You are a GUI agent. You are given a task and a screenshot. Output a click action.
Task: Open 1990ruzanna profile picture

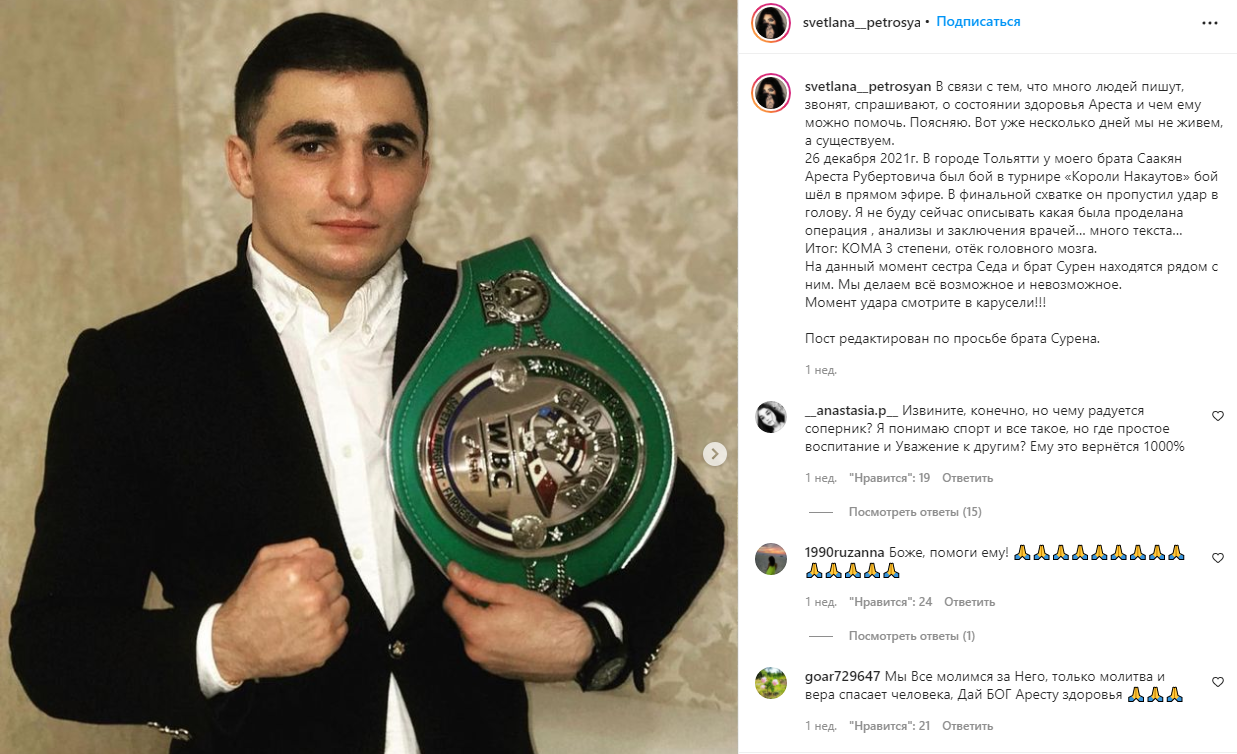(x=771, y=559)
